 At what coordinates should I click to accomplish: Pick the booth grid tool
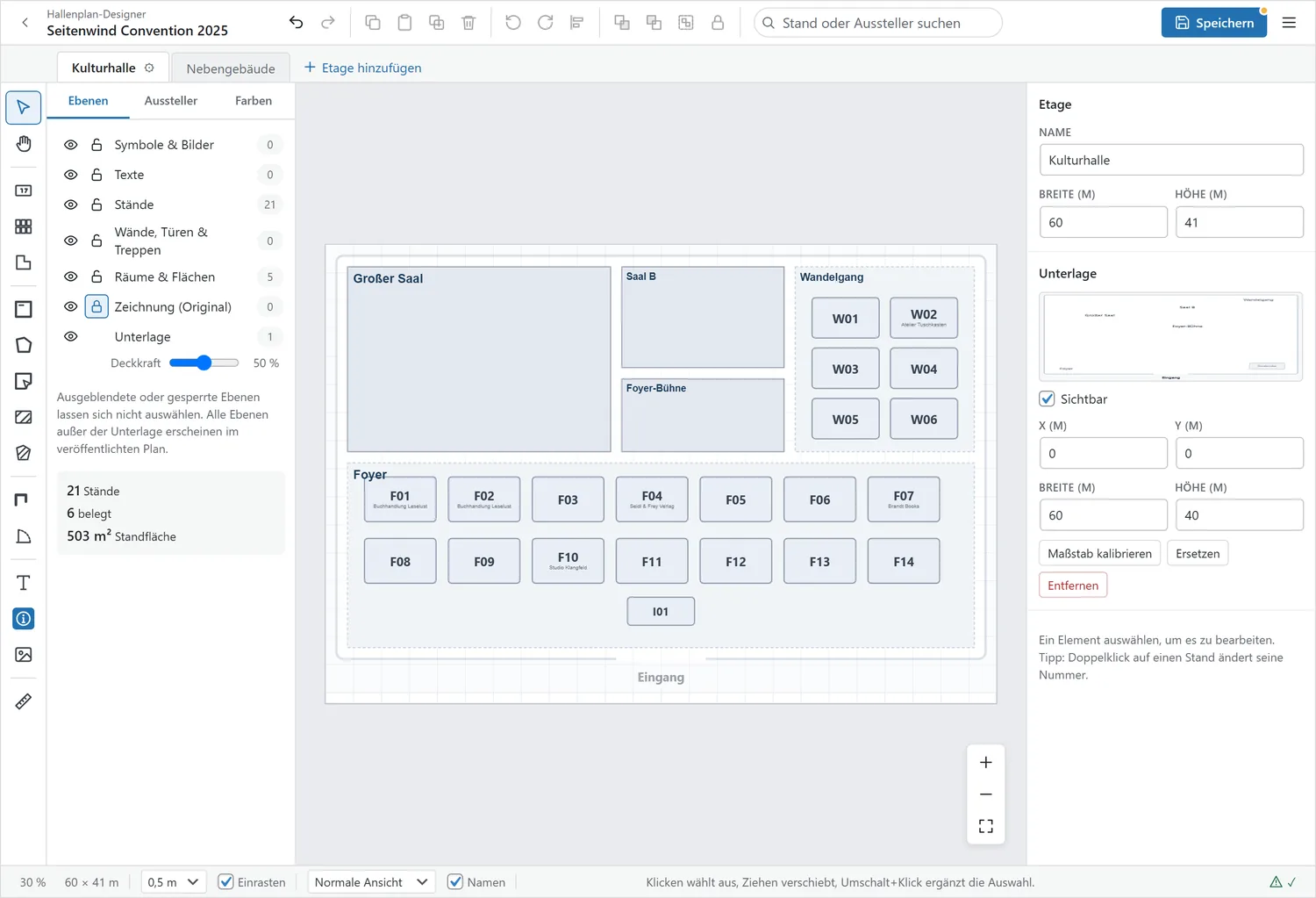point(24,226)
